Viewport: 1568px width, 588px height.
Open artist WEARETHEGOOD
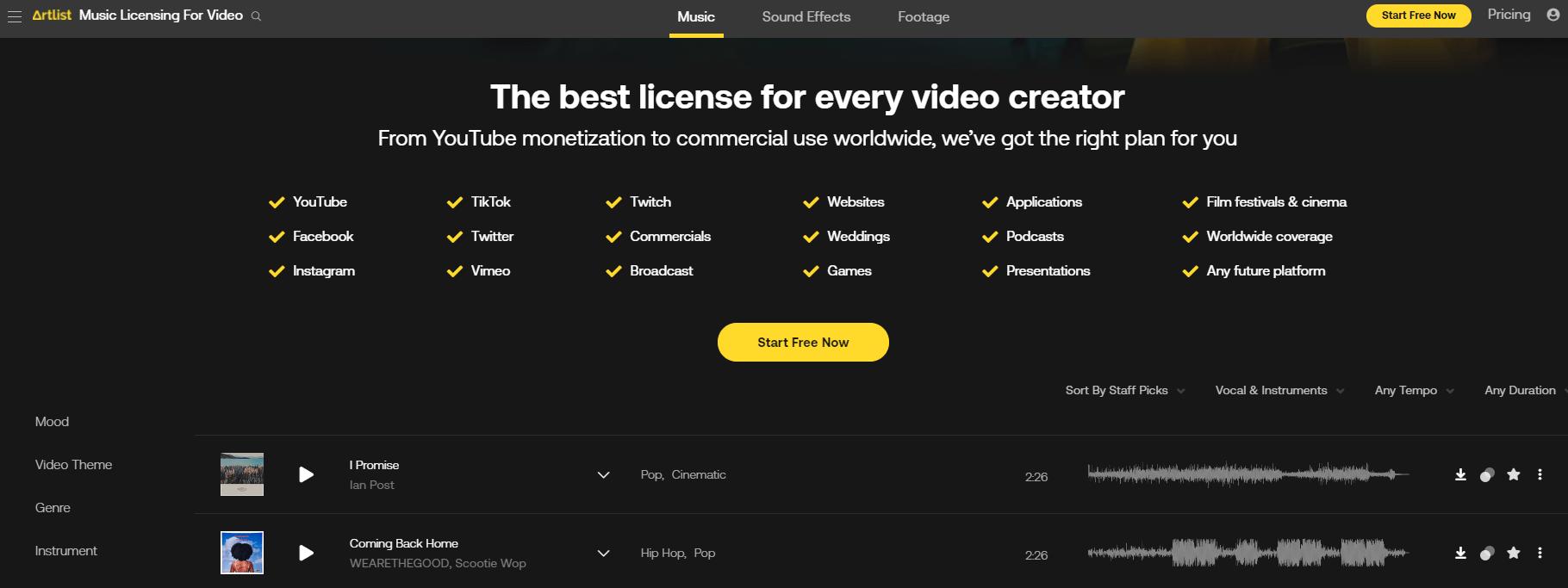(399, 563)
